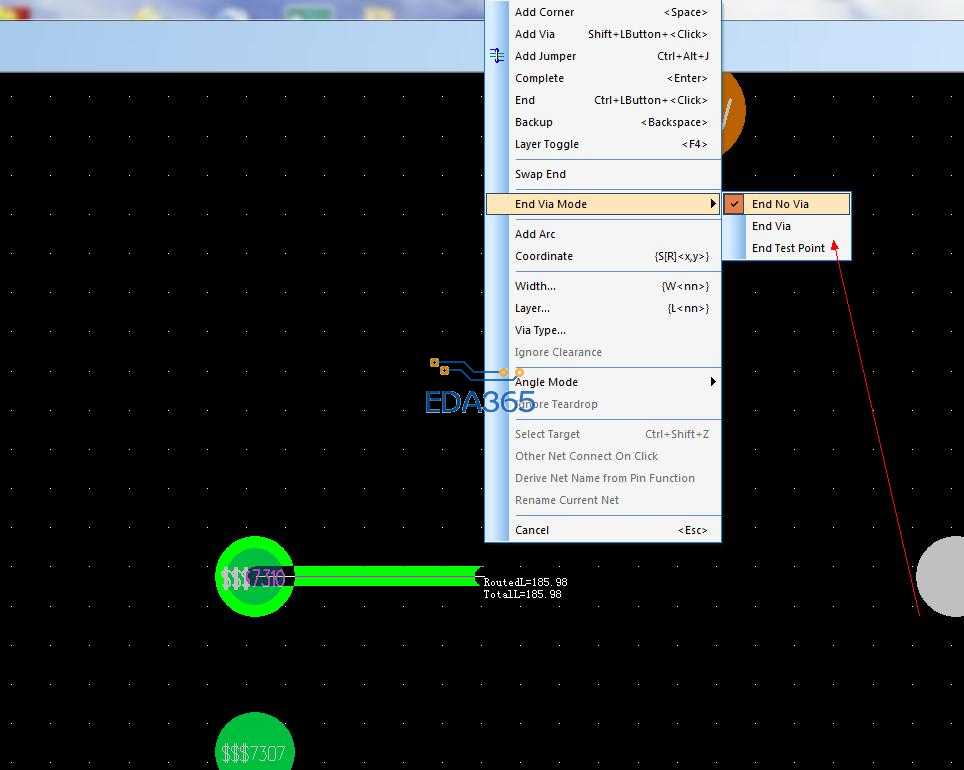
Task: Expand the Angle Mode submenu
Action: pyautogui.click(x=602, y=383)
